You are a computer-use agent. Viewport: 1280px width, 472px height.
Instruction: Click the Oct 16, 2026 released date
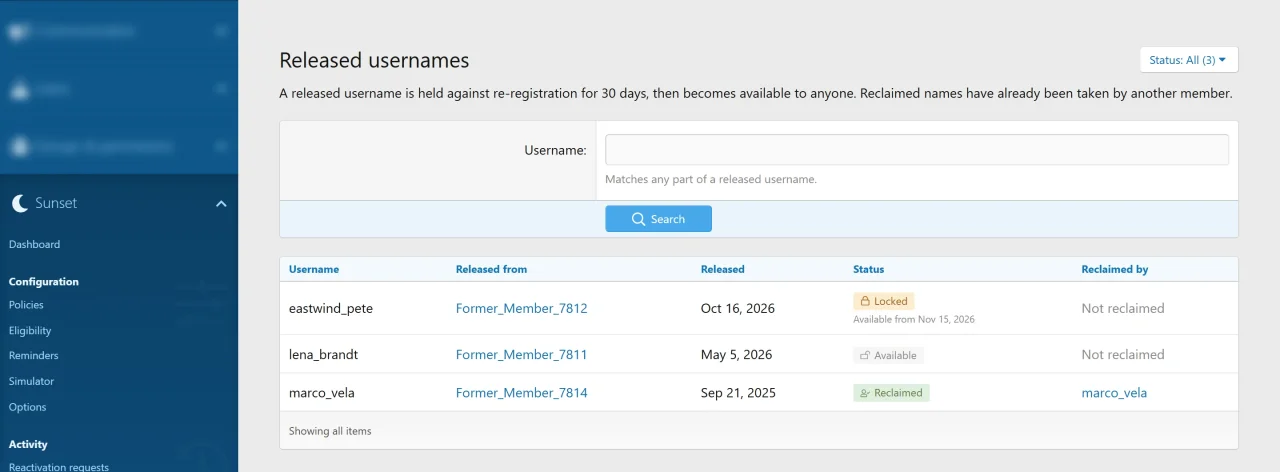pyautogui.click(x=738, y=308)
